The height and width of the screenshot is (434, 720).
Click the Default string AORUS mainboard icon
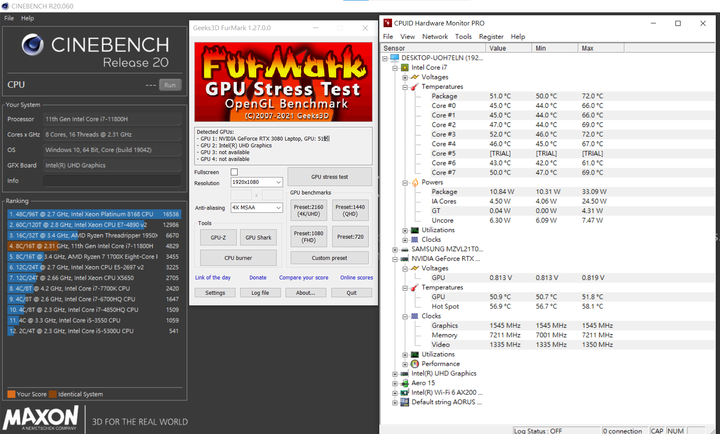click(405, 402)
